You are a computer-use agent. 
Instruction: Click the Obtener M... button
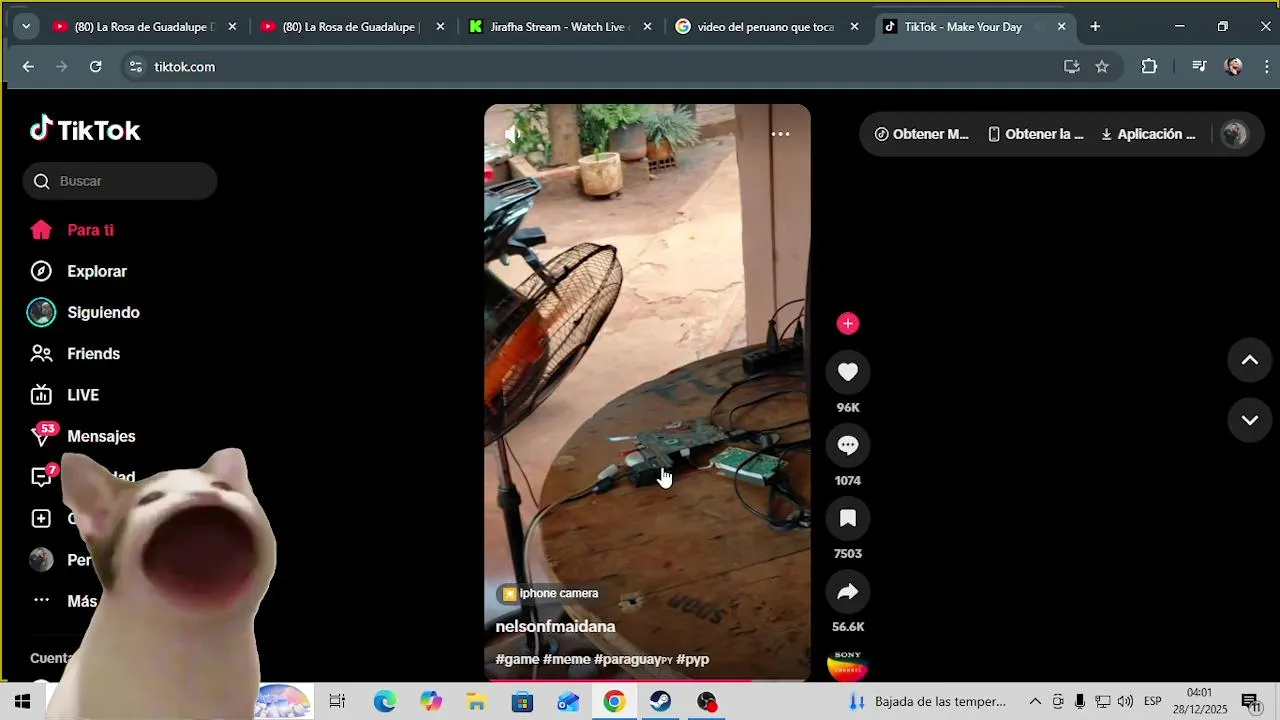(x=921, y=134)
